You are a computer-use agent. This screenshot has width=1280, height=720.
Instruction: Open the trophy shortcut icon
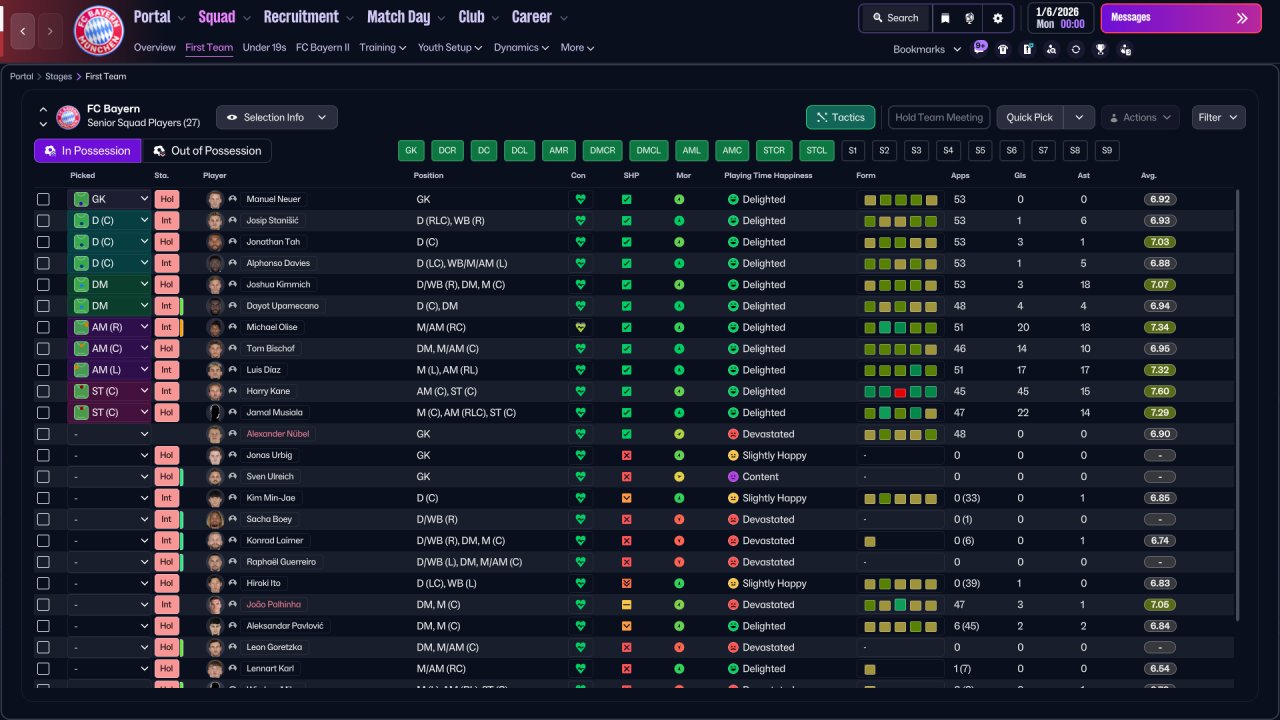click(x=1100, y=49)
